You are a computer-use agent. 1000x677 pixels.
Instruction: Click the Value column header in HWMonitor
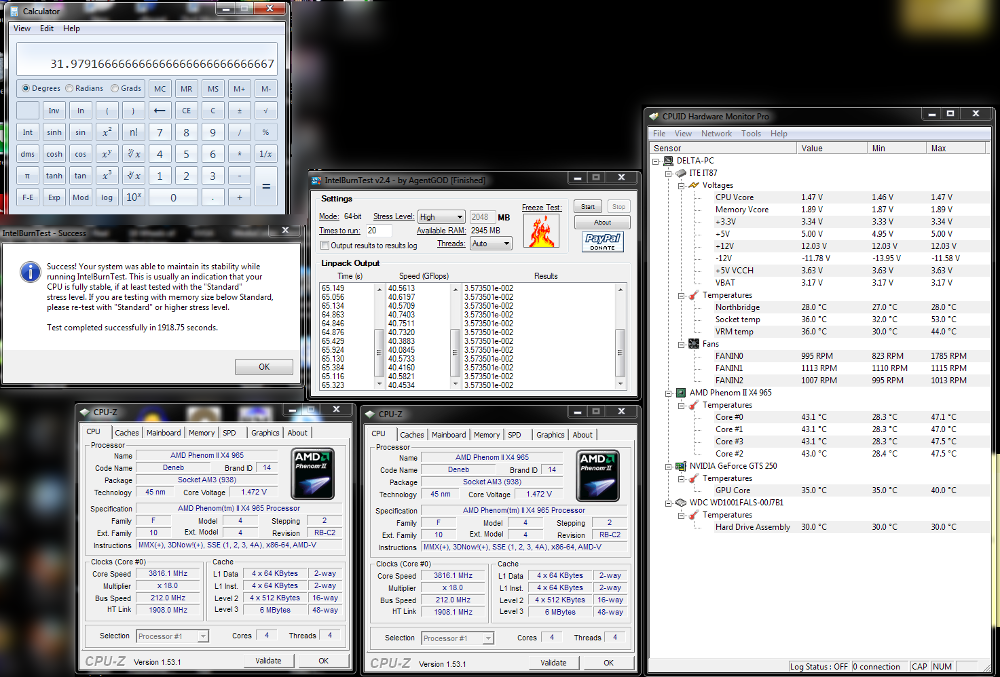click(x=832, y=148)
